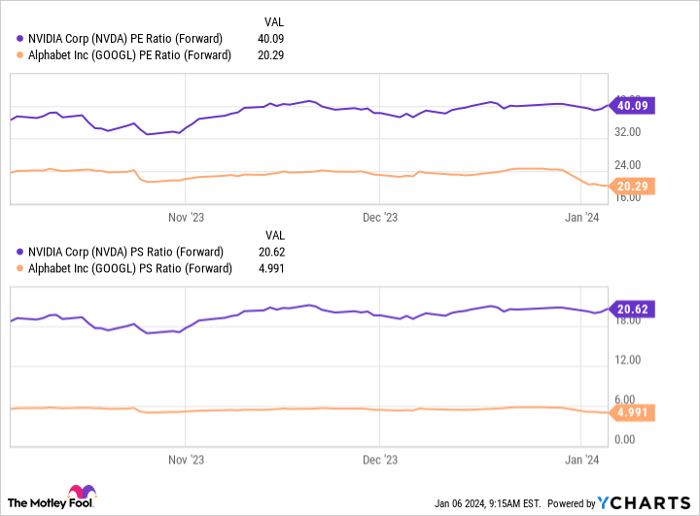Viewport: 700px width, 516px height.
Task: Click the NVIDIA Corp PS Ratio (Forward) legend label
Action: [125, 252]
